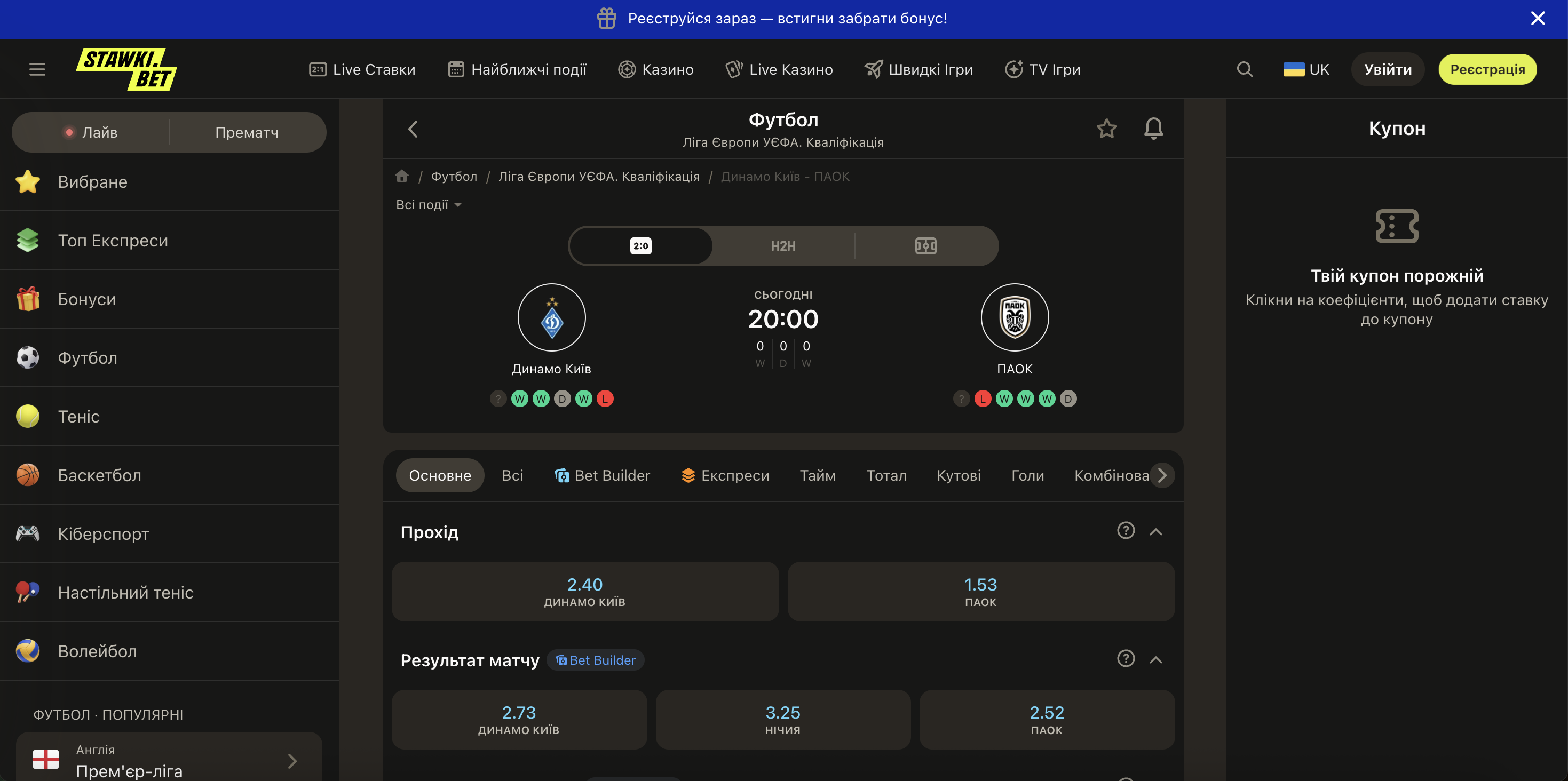This screenshot has width=1568, height=781.
Task: Open help icon for Прохід market
Action: point(1126,530)
